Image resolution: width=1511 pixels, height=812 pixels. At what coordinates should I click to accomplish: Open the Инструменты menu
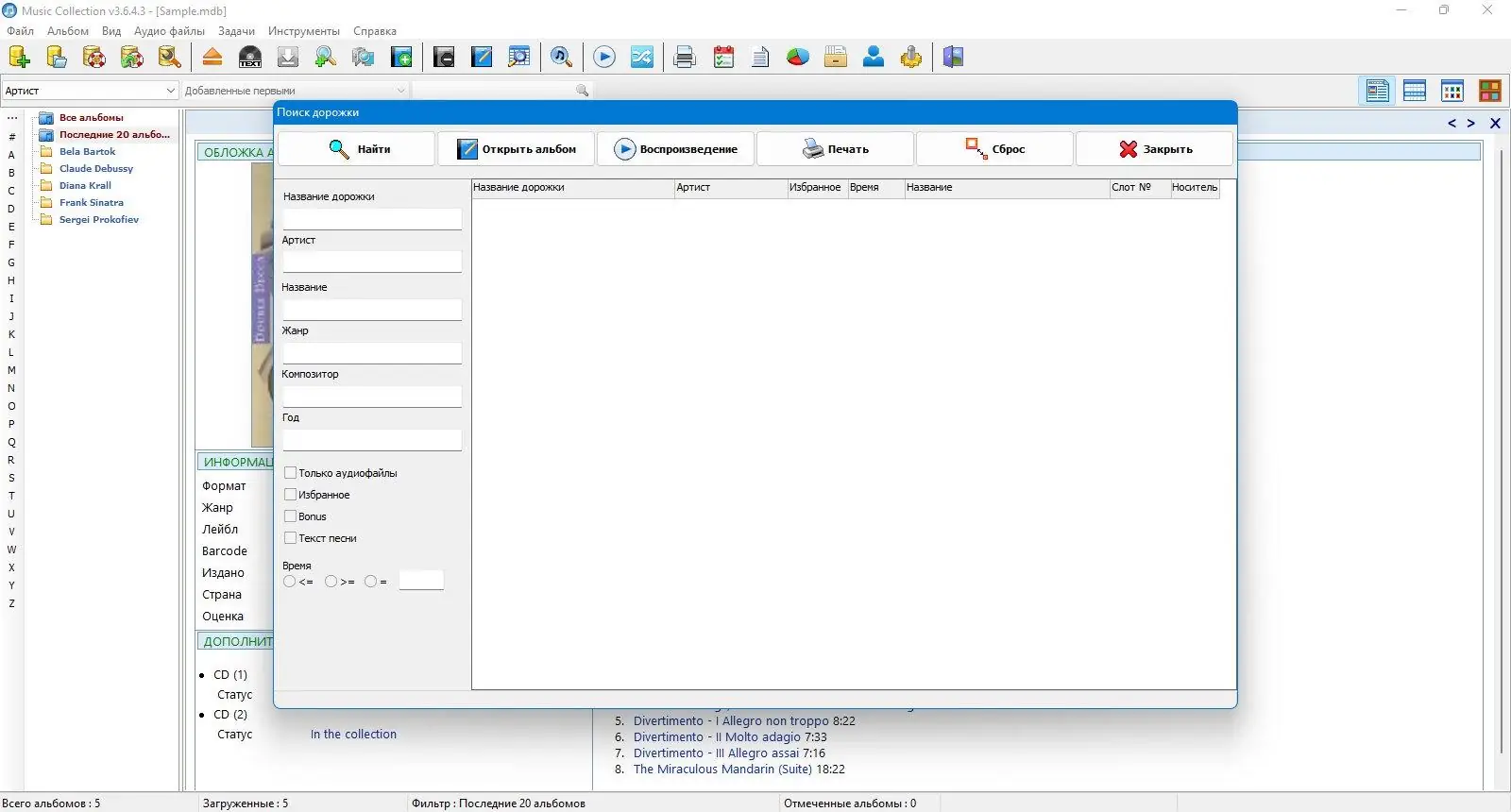304,31
